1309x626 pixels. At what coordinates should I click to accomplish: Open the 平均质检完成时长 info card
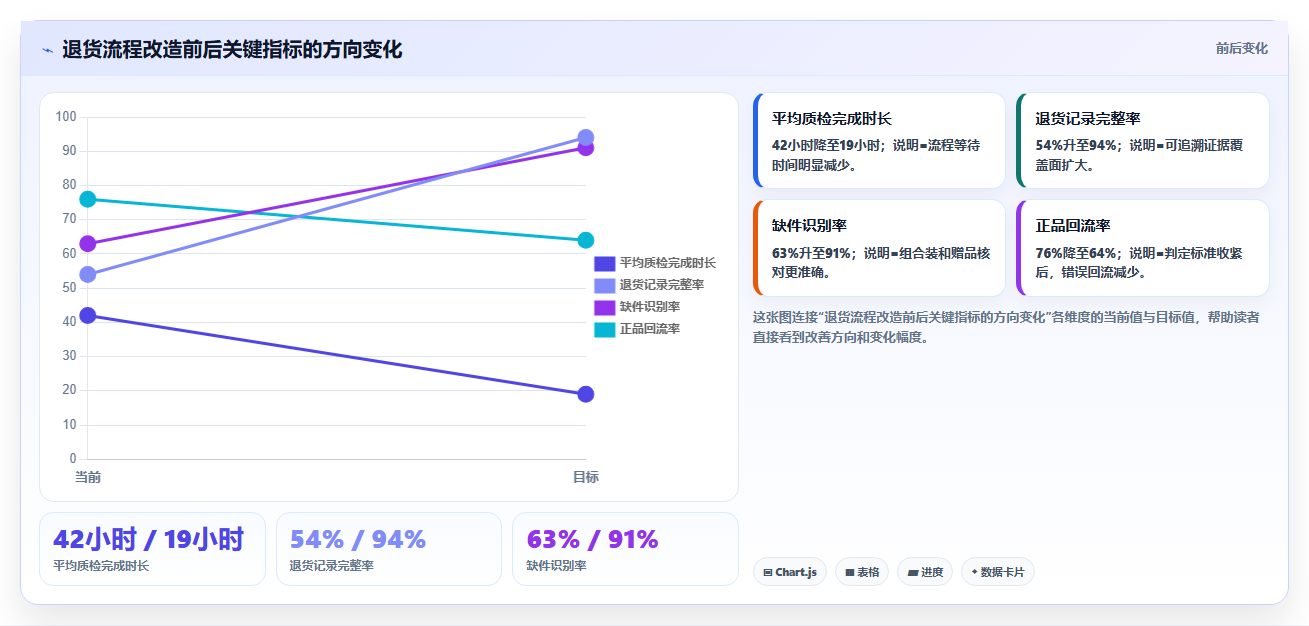(x=879, y=141)
